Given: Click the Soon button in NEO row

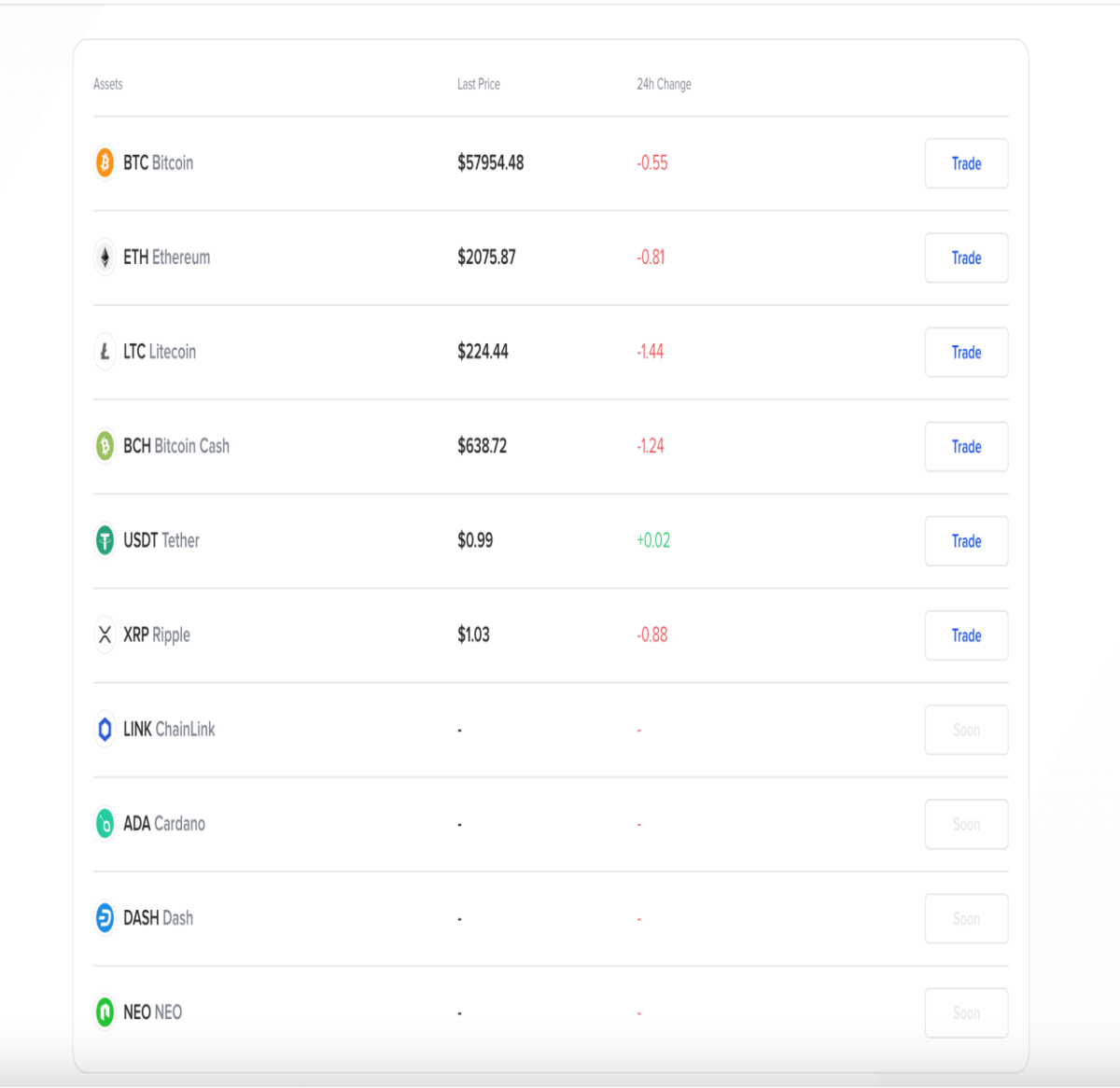Looking at the screenshot, I should 966,1012.
